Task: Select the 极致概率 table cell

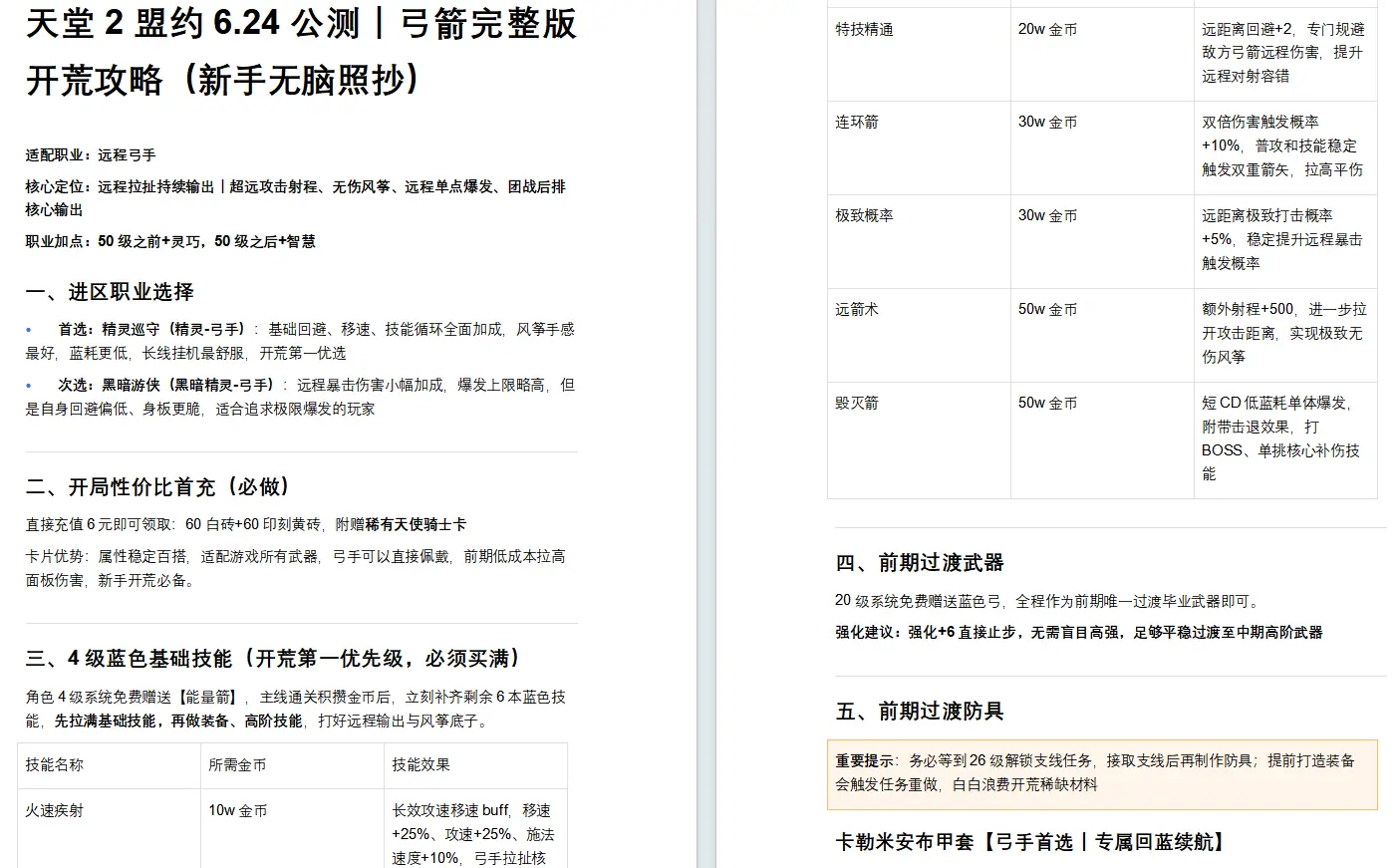Action: (919, 241)
